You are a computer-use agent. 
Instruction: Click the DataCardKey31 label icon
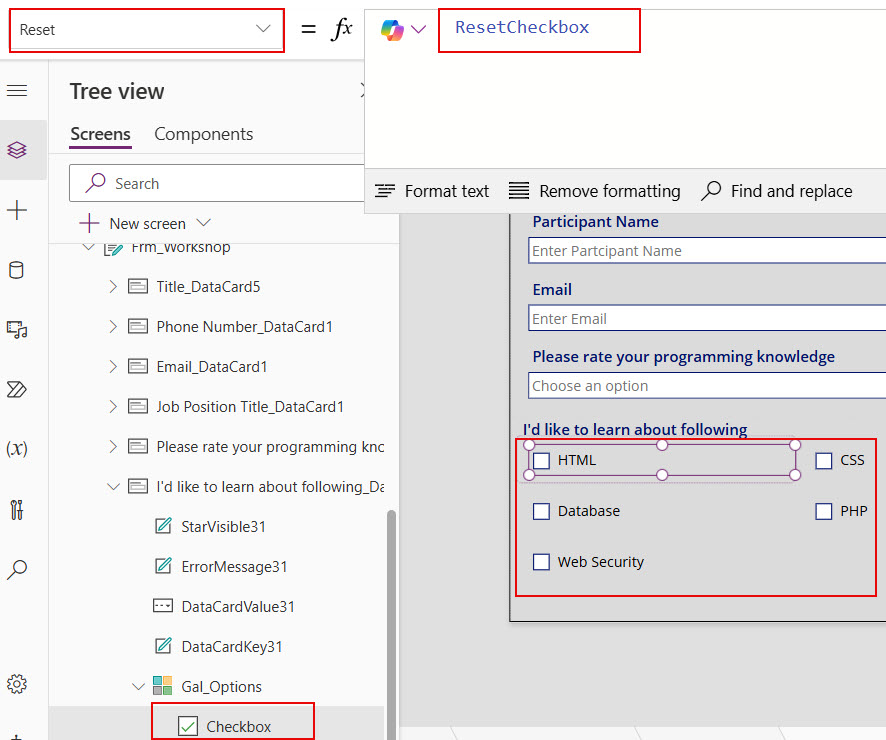click(x=163, y=646)
